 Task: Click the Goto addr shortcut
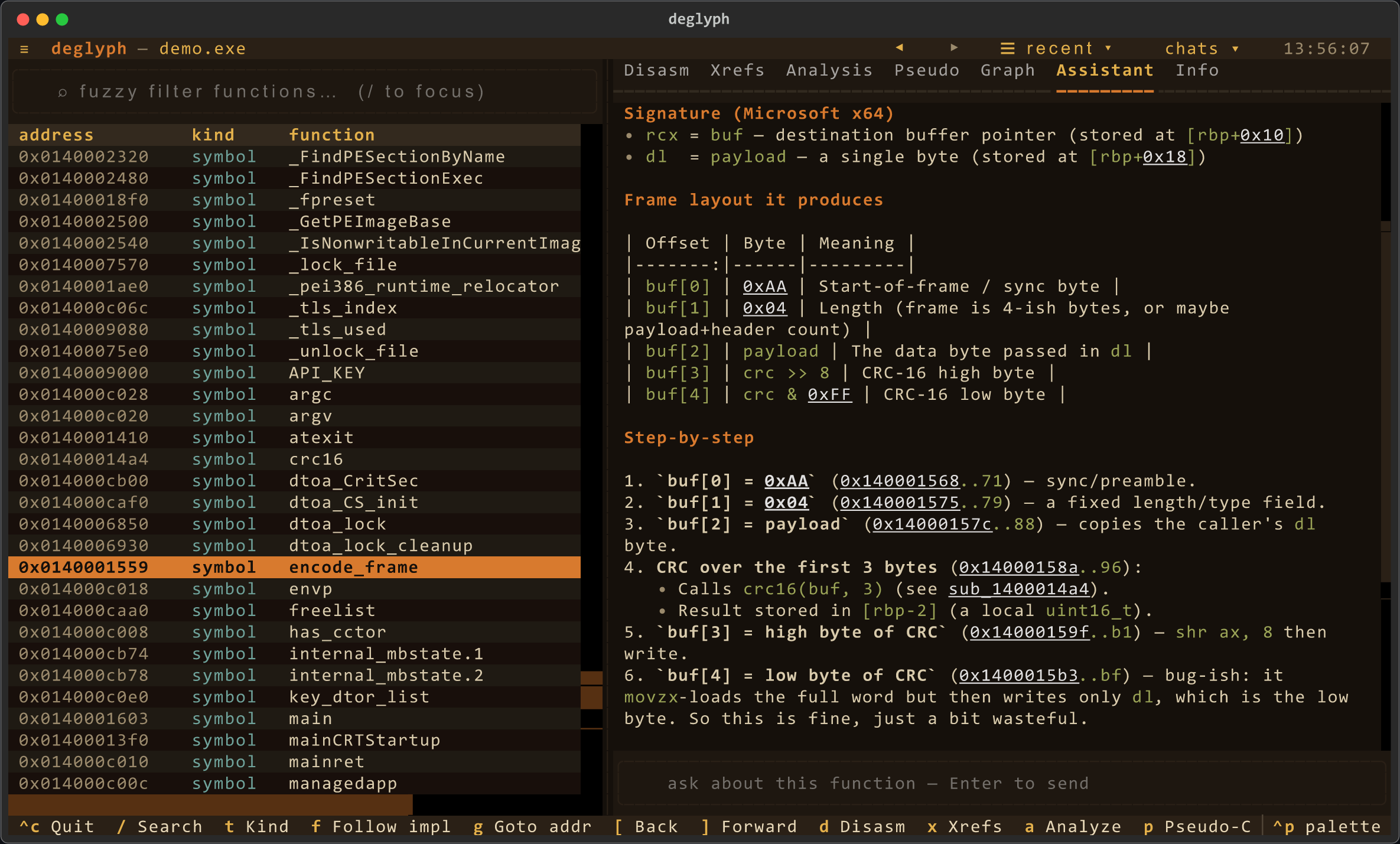(532, 826)
